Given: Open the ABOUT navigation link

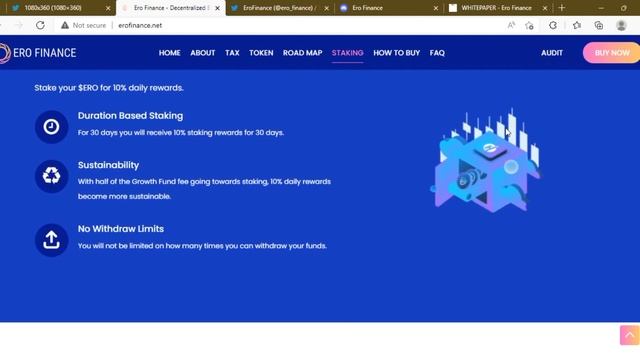Looking at the screenshot, I should point(202,53).
